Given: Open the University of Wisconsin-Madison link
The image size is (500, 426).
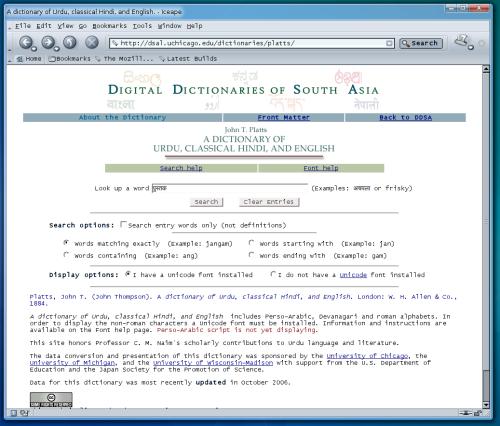Looking at the screenshot, I should pos(213,363).
